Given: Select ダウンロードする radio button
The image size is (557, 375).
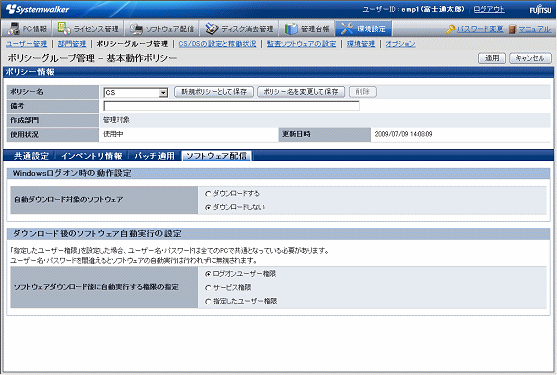Looking at the screenshot, I should click(x=208, y=194).
